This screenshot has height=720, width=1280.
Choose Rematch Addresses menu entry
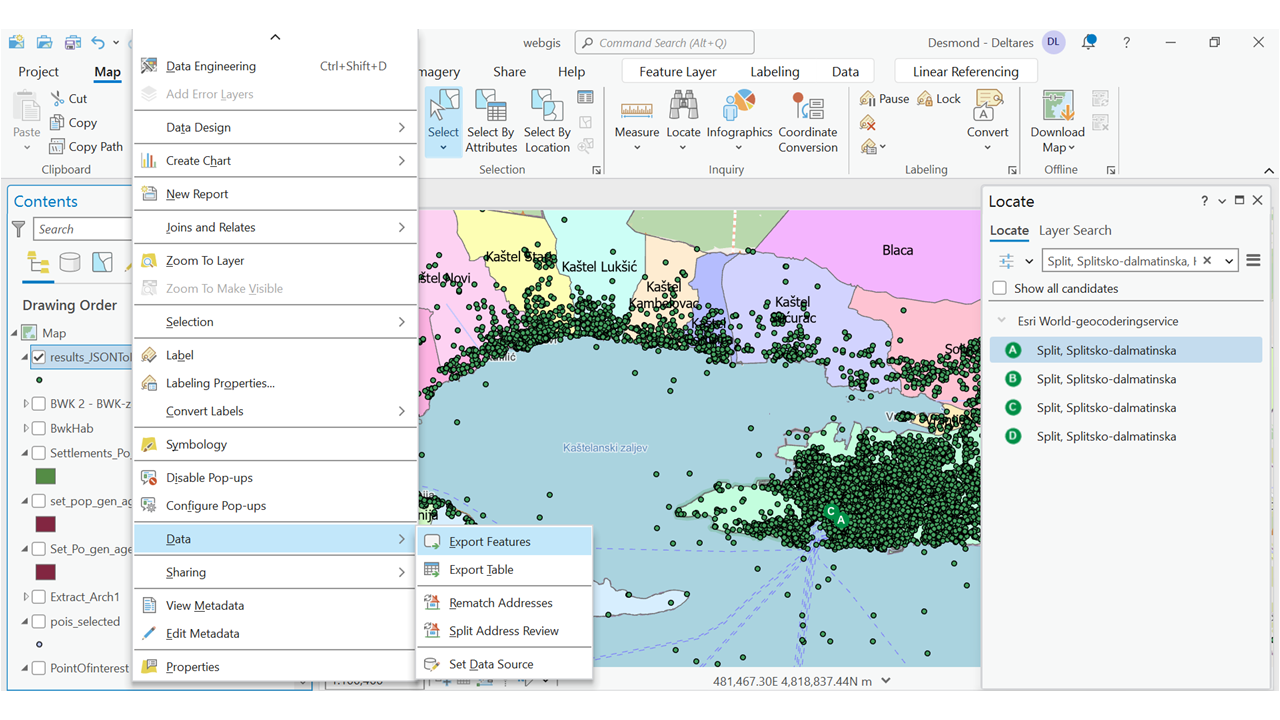point(505,603)
